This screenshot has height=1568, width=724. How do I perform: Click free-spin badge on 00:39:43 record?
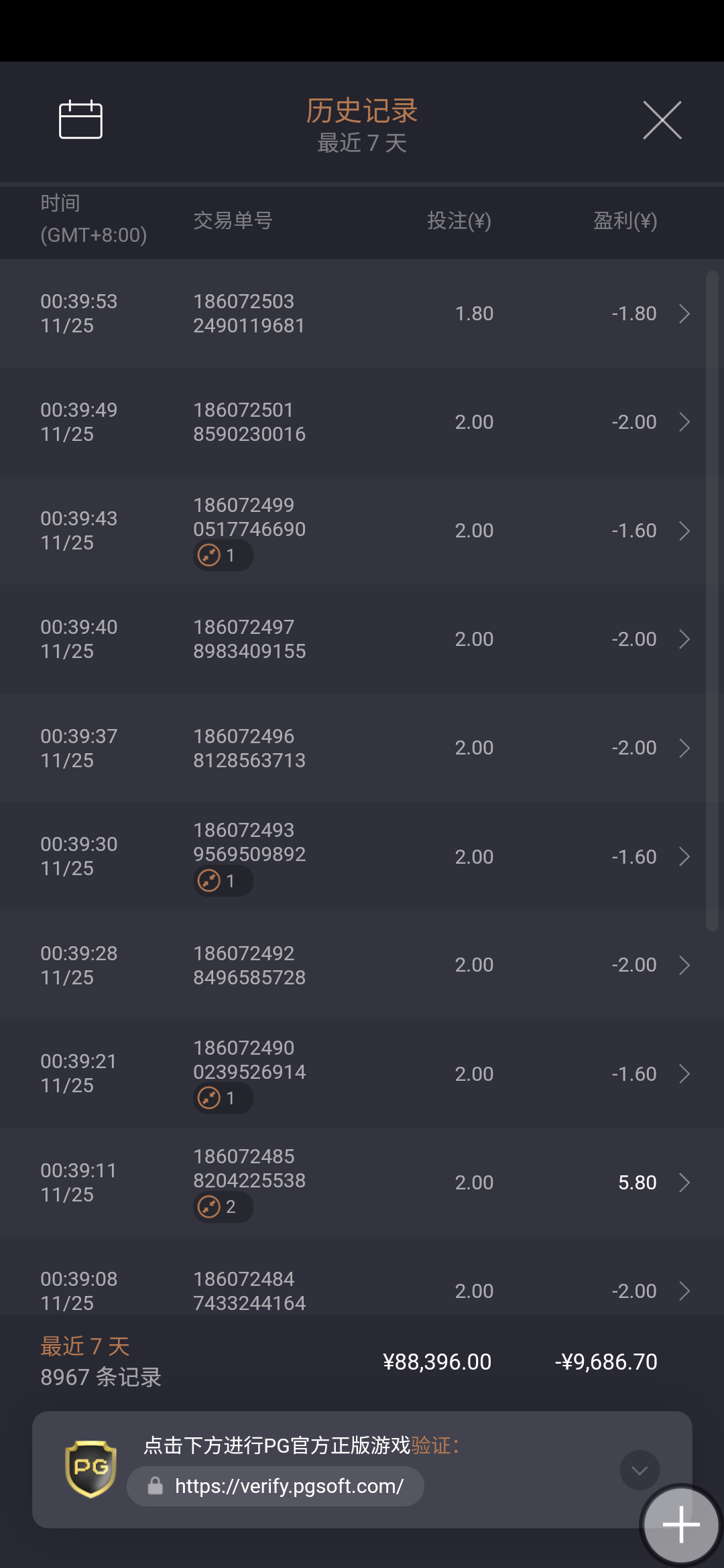click(223, 556)
